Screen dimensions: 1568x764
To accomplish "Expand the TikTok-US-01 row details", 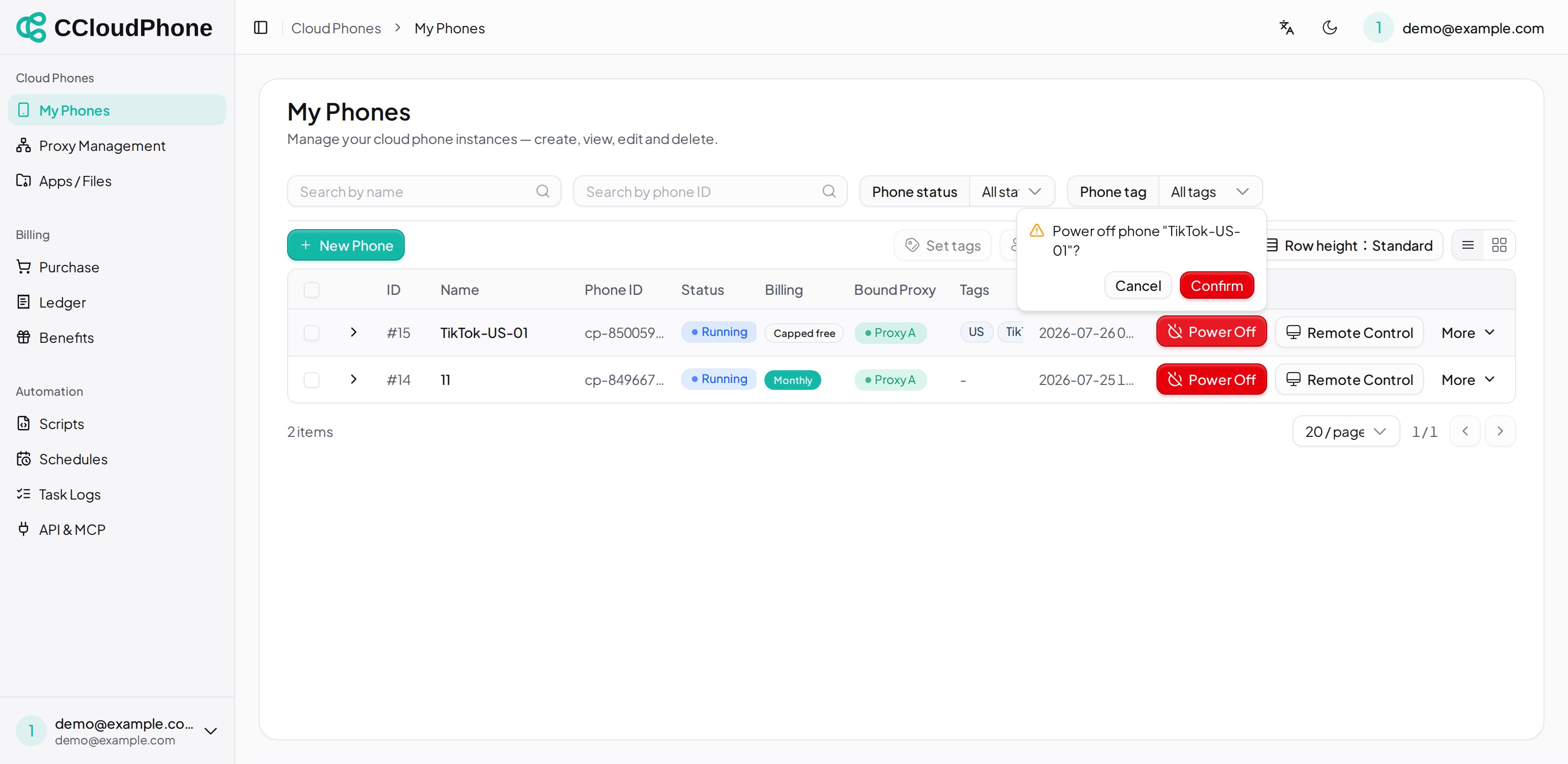I will click(354, 332).
